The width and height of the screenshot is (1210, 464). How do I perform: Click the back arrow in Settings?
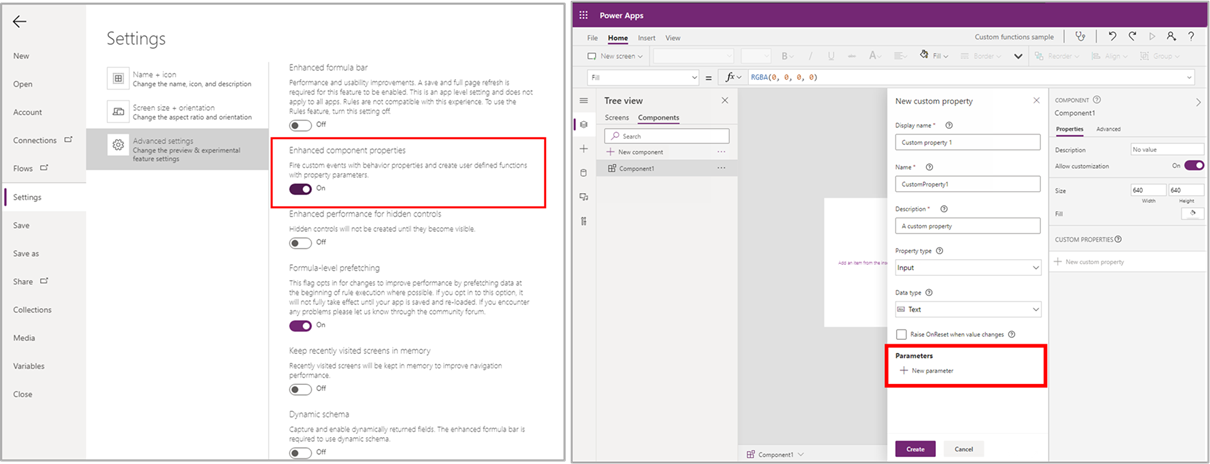(20, 21)
